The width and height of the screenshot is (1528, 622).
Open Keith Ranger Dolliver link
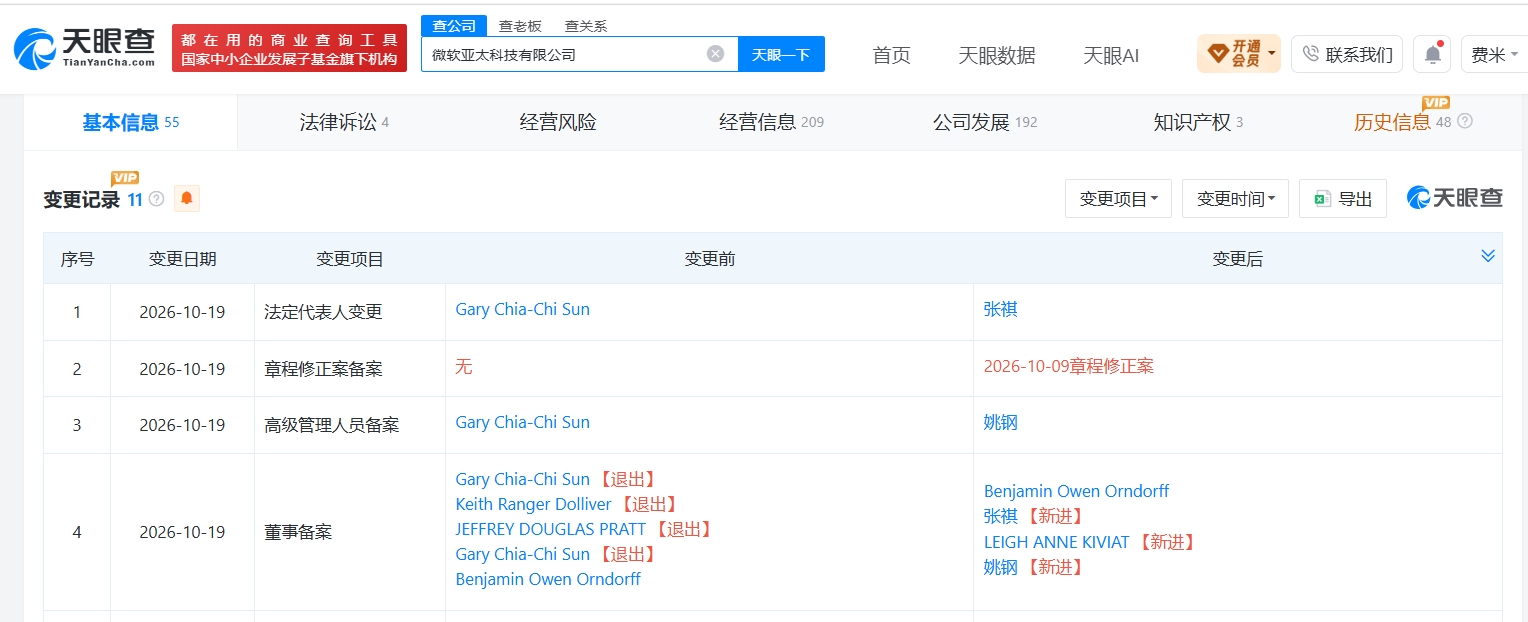pos(533,504)
